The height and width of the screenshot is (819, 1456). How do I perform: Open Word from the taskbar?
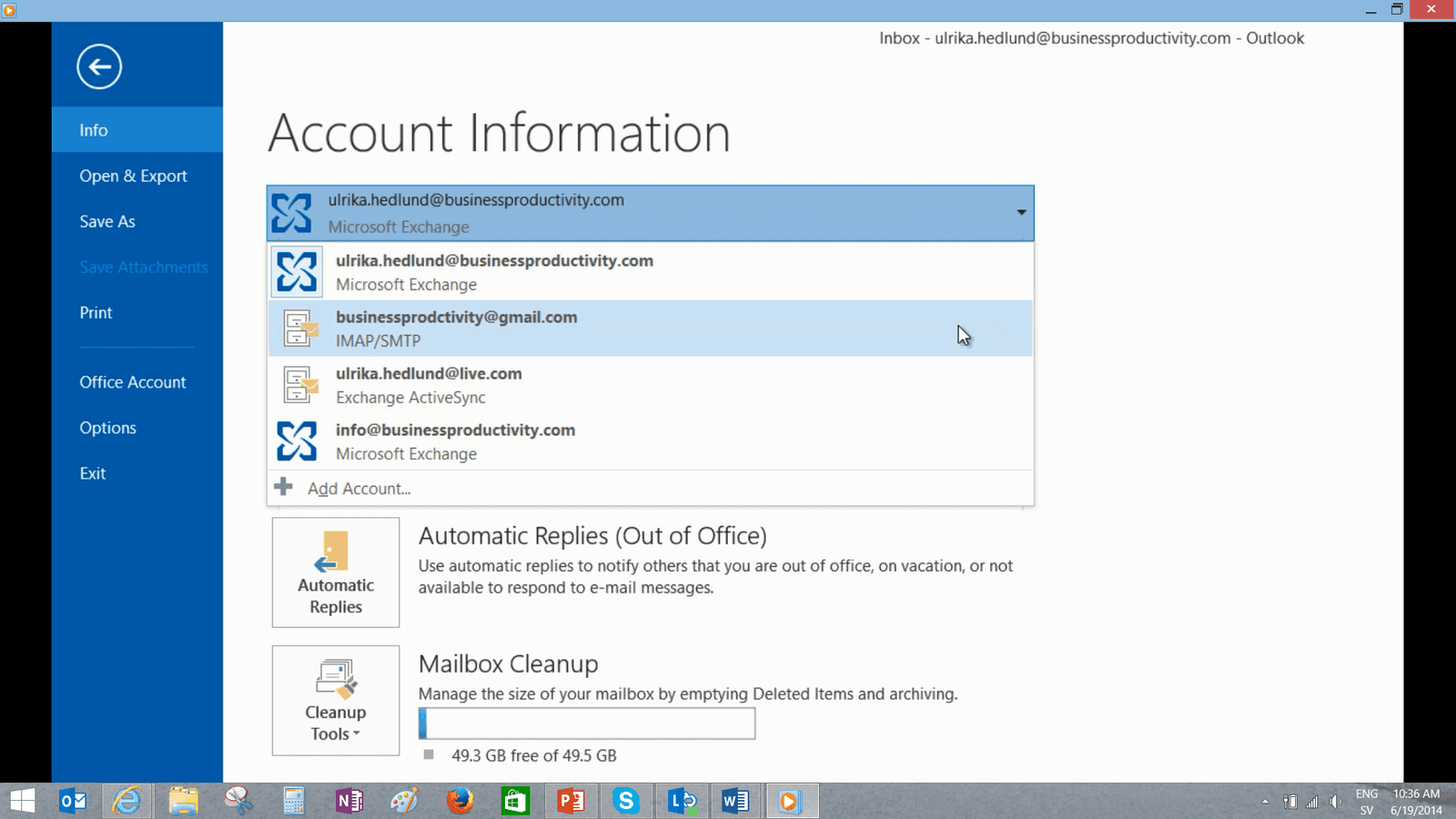tap(735, 801)
